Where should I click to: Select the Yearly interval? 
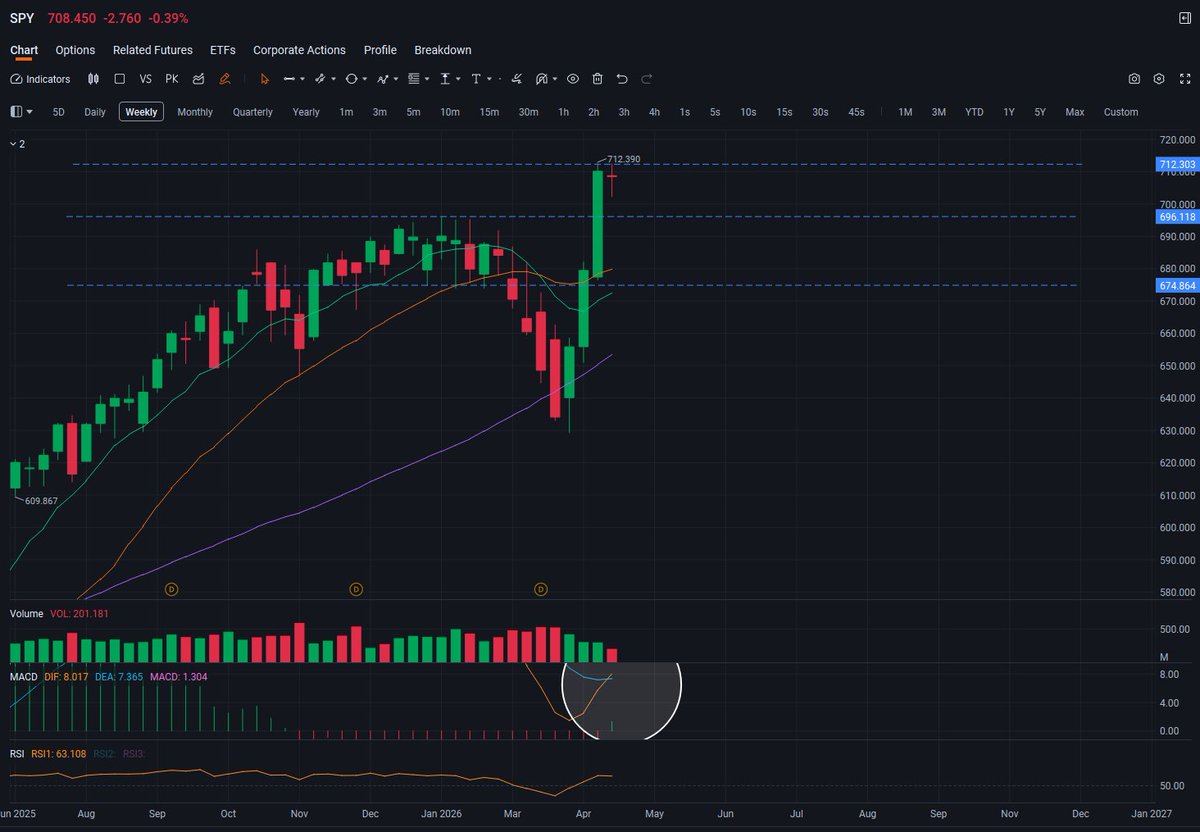click(306, 112)
